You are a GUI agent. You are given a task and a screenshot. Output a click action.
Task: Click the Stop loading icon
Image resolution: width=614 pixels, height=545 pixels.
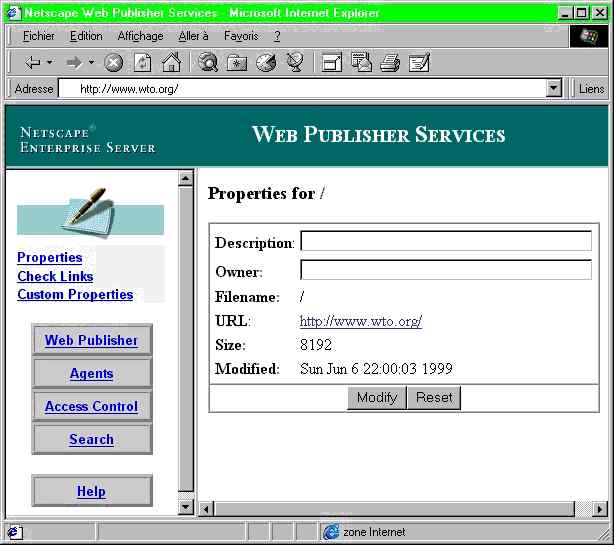tap(114, 63)
